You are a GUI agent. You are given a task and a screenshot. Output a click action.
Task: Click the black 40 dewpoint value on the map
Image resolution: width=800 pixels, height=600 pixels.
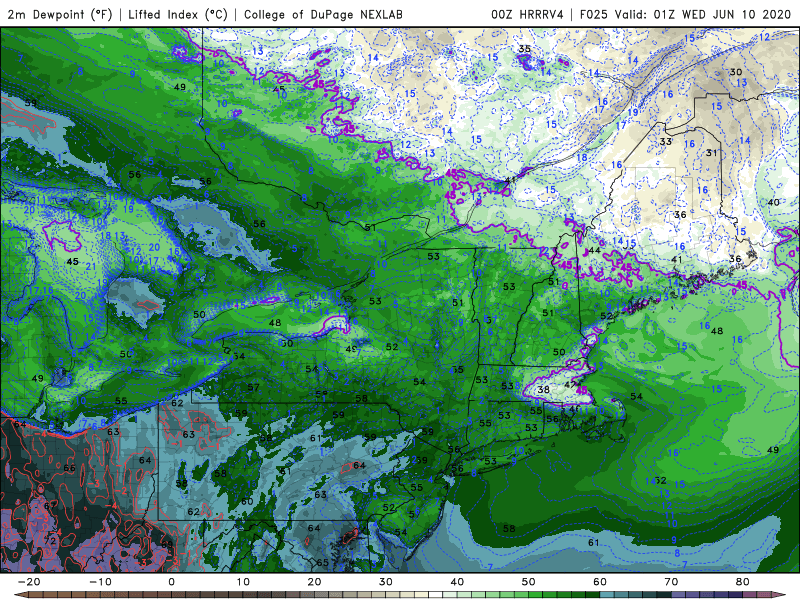point(773,202)
